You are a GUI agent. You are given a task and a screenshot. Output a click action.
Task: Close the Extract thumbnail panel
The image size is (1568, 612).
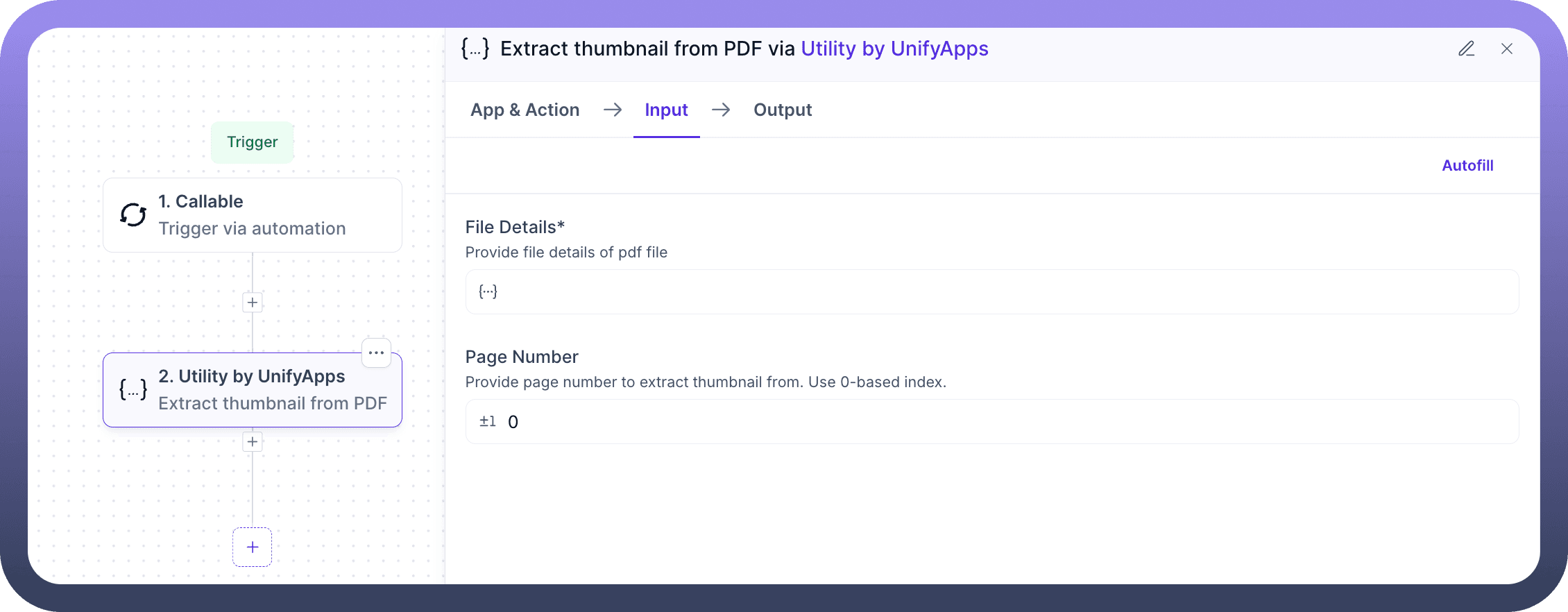click(x=1507, y=49)
